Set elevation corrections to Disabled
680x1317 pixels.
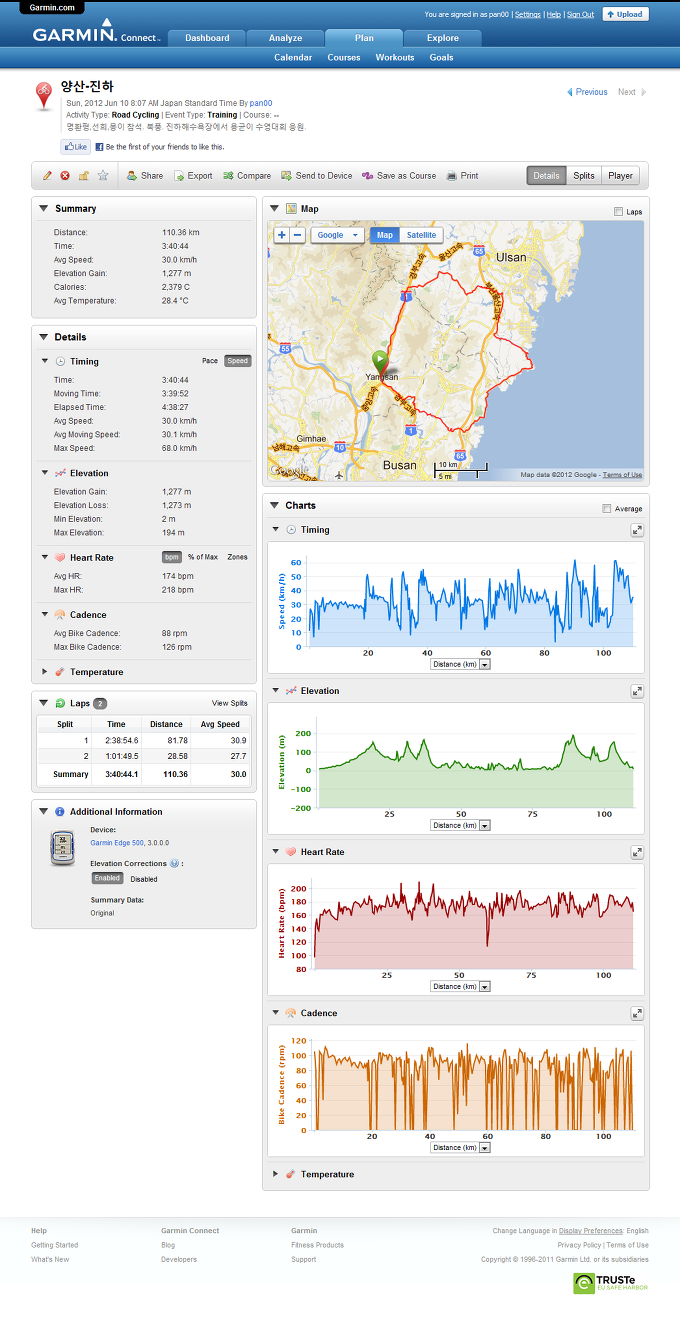(144, 879)
